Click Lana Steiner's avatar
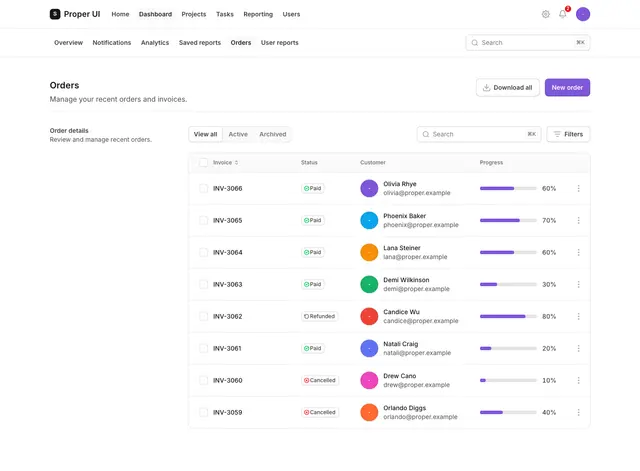This screenshot has height=471, width=640. pos(369,253)
